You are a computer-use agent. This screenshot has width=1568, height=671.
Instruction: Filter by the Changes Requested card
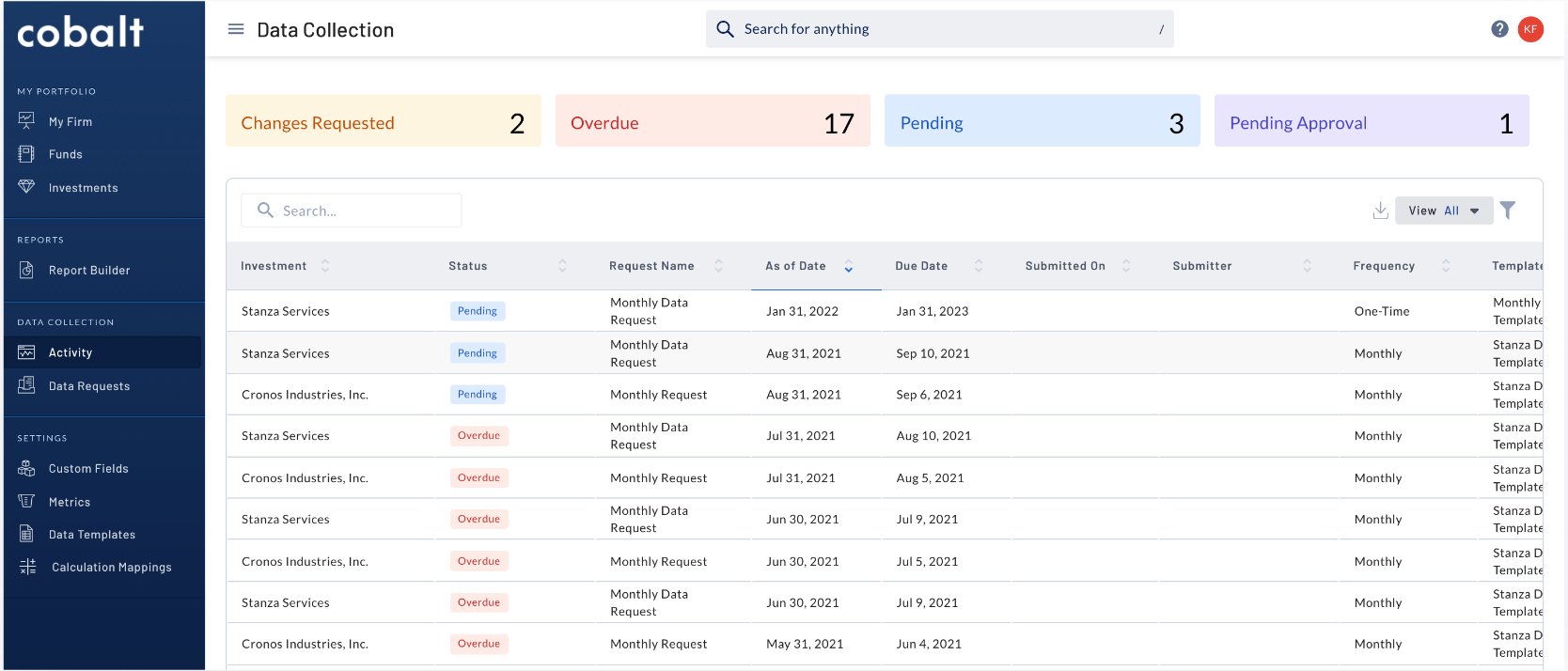click(x=384, y=120)
